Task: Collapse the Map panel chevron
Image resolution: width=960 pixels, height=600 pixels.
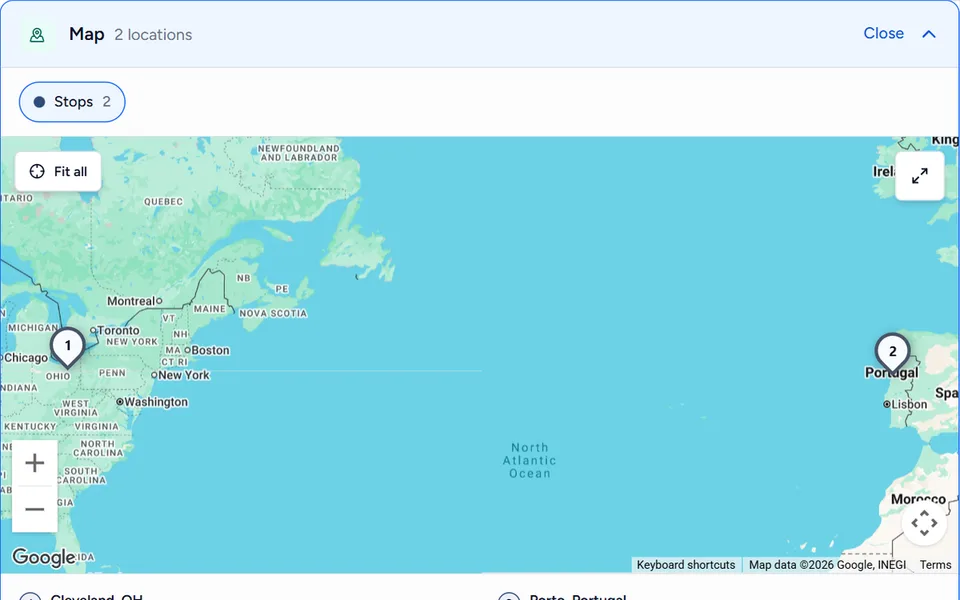Action: tap(929, 34)
